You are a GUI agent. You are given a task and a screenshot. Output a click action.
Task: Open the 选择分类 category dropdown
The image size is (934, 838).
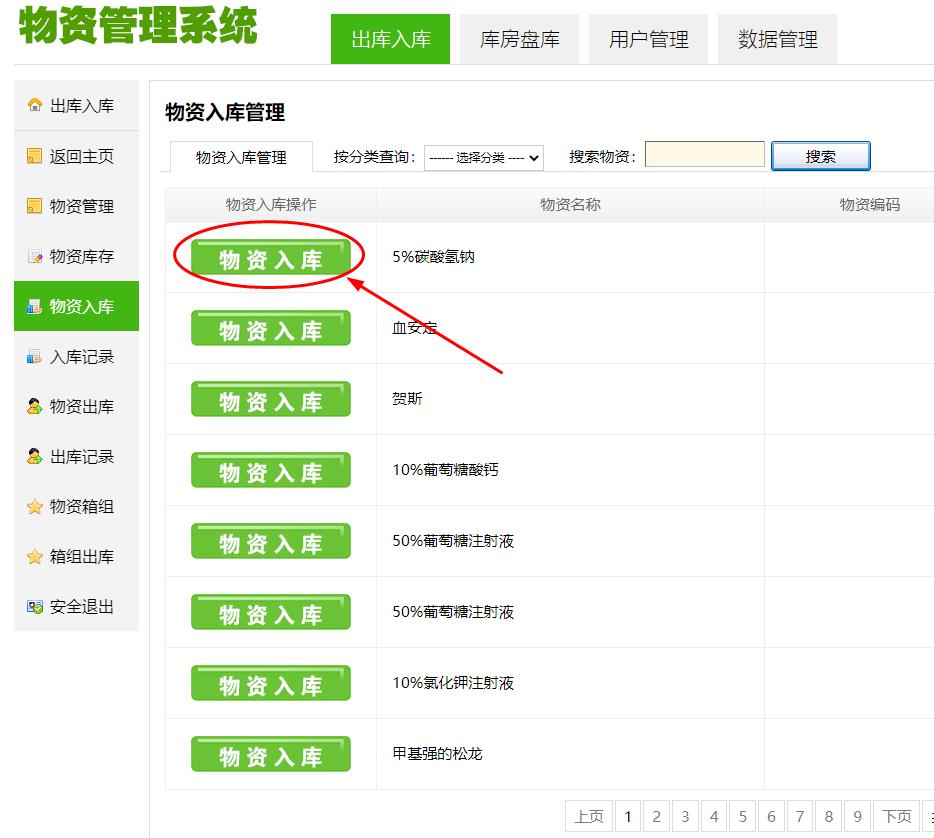point(484,158)
